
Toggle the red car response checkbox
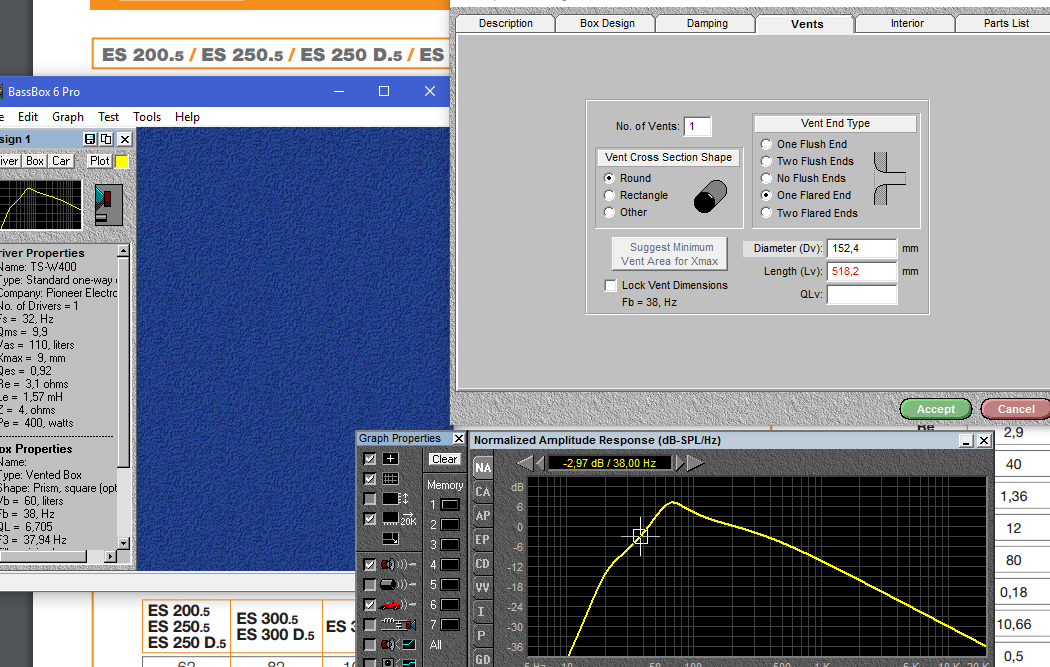tap(370, 605)
